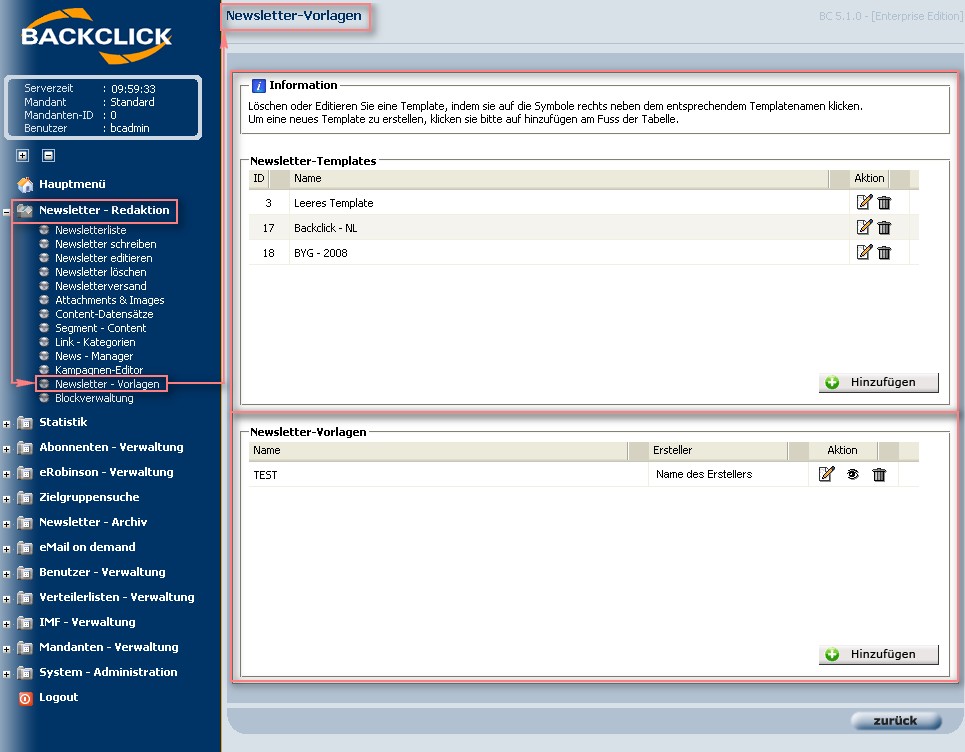Collapse all menu items with minus icon

pos(49,155)
